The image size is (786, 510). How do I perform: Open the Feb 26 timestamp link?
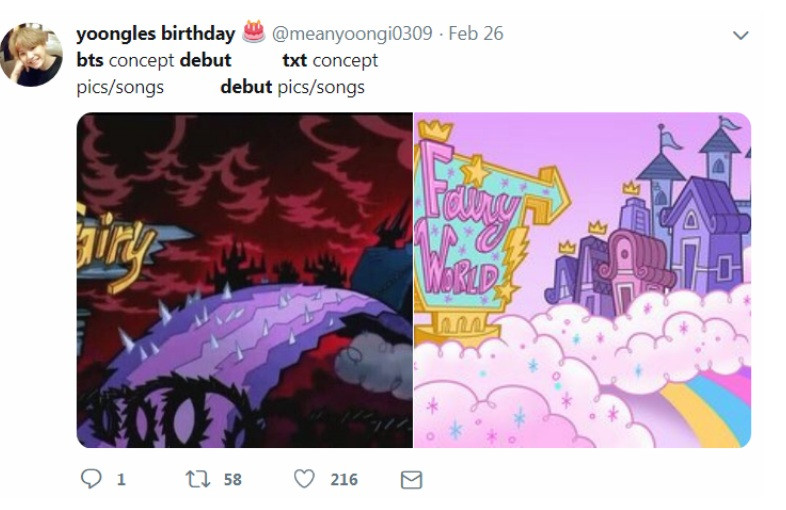[476, 34]
